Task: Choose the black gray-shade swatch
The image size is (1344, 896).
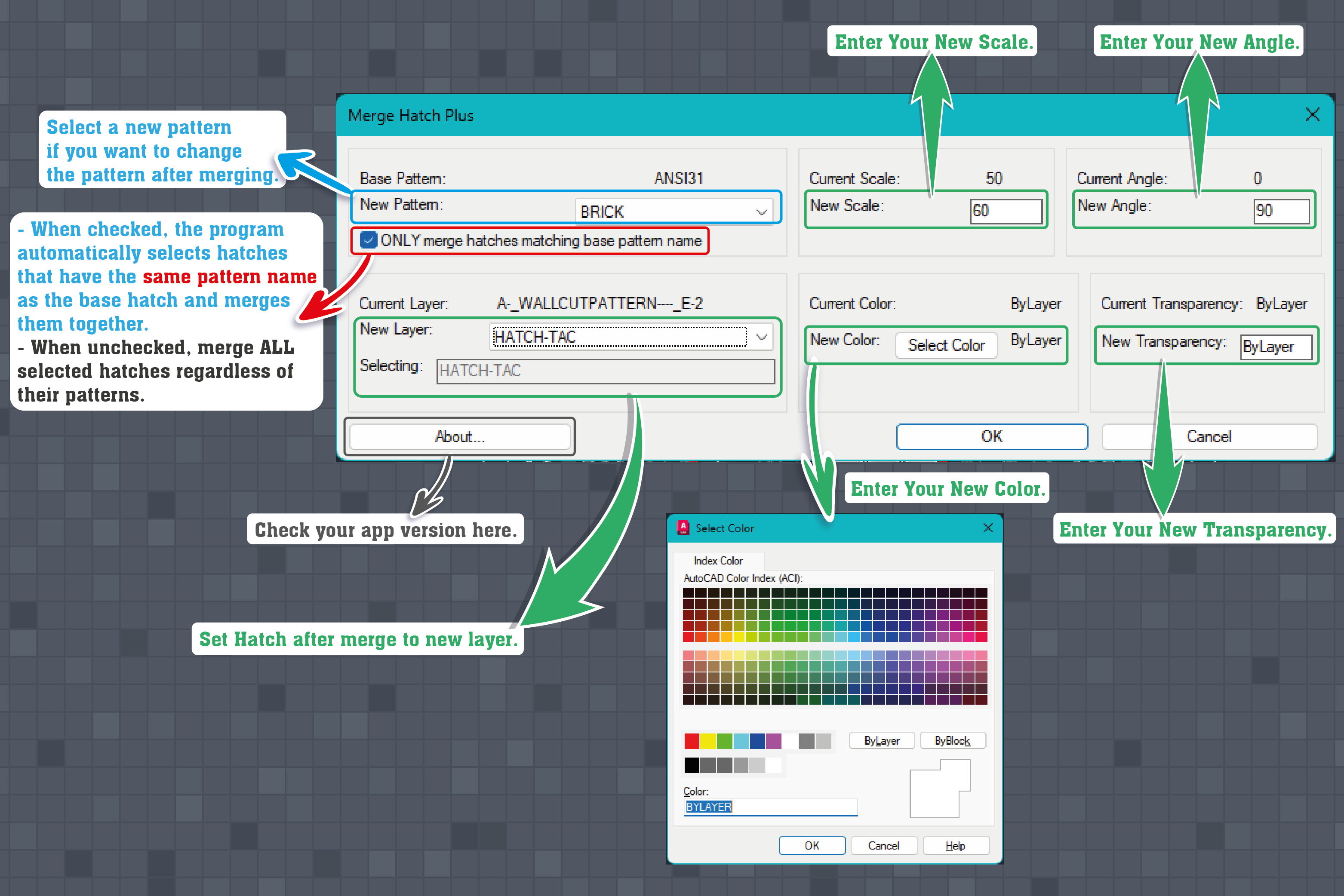Action: 692,765
